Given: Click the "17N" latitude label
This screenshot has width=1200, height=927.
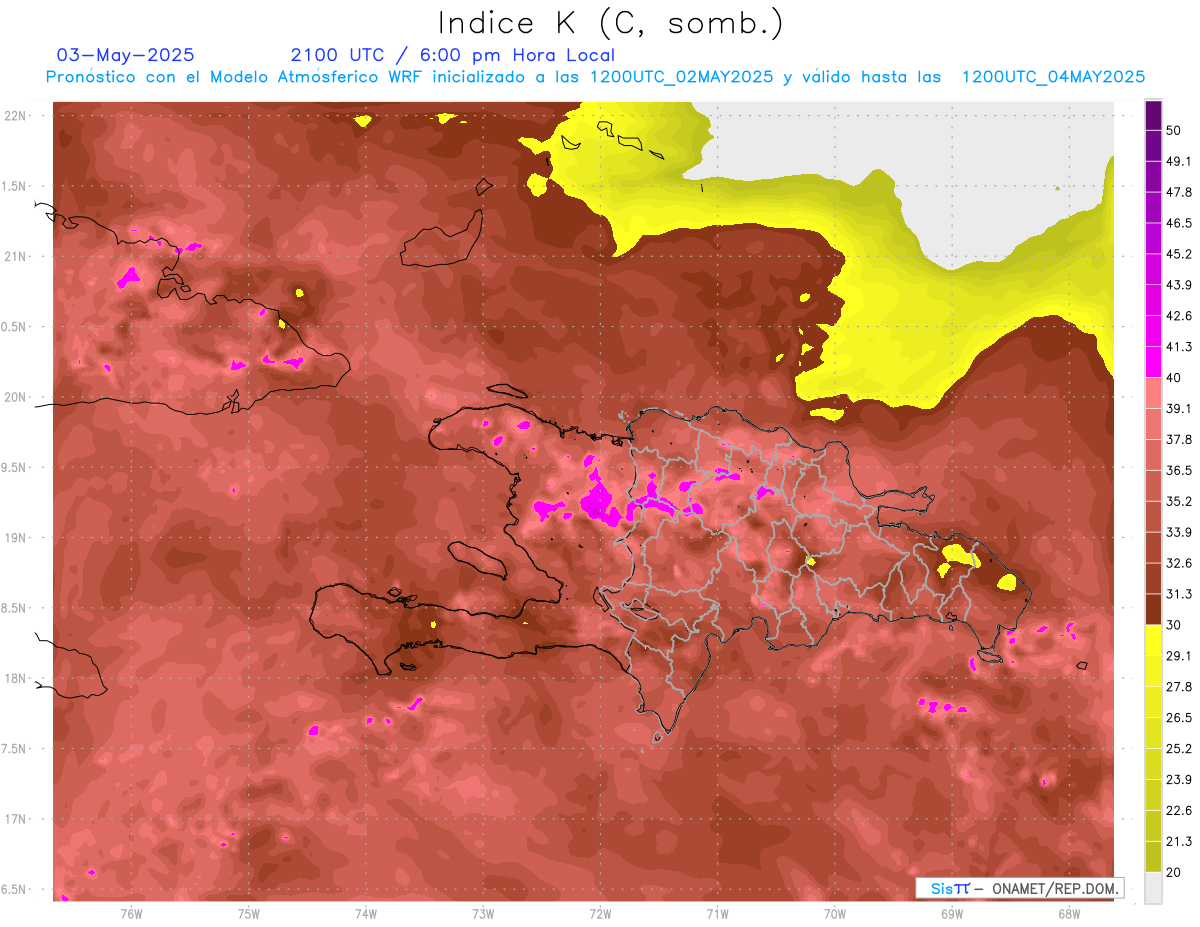Looking at the screenshot, I should (x=15, y=819).
